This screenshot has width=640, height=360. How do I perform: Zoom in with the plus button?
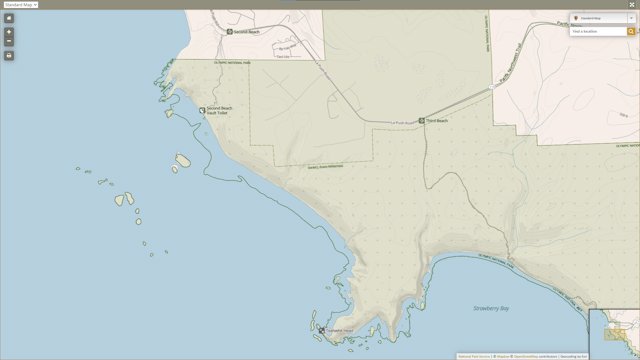pos(9,32)
